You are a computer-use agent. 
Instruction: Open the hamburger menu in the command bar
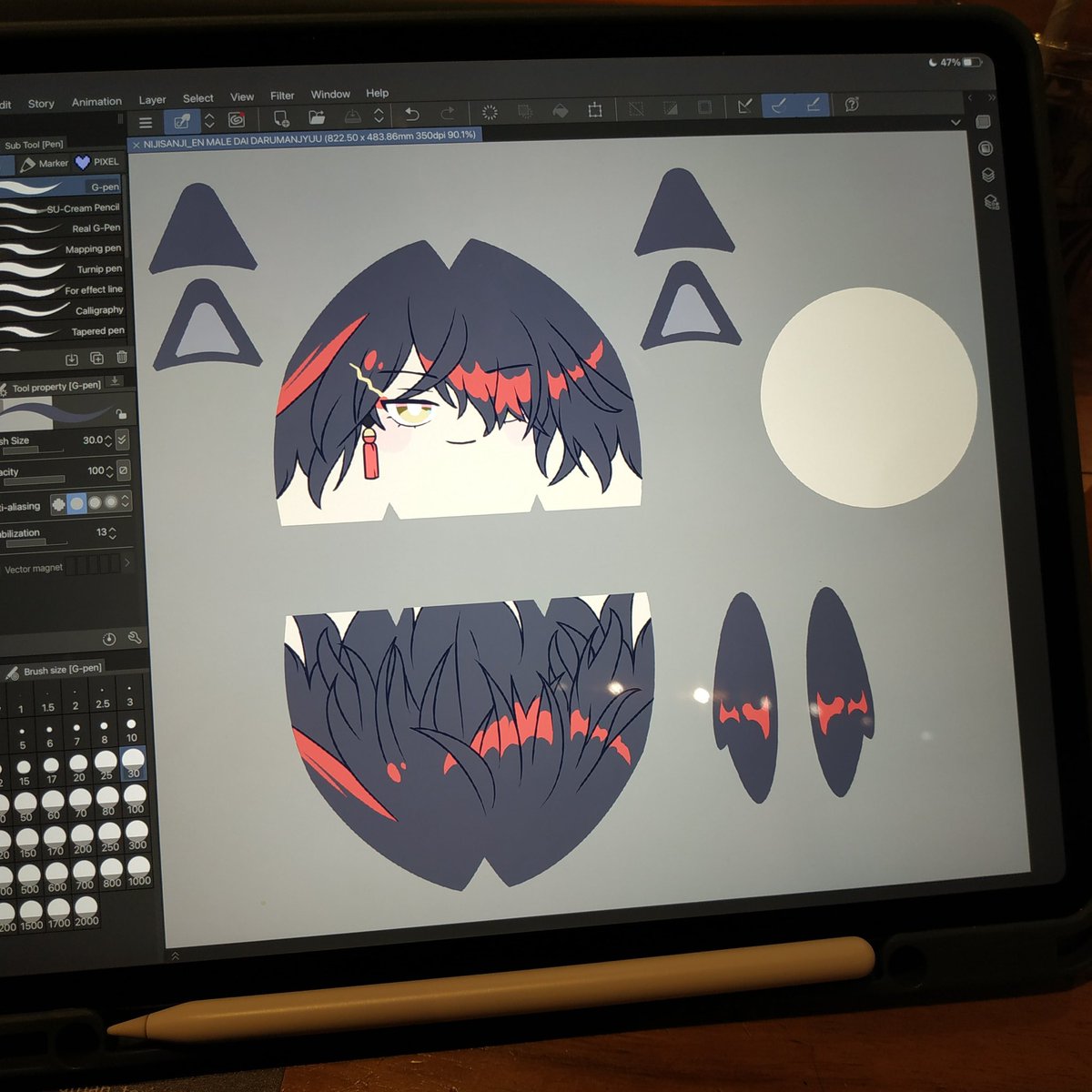pyautogui.click(x=146, y=122)
